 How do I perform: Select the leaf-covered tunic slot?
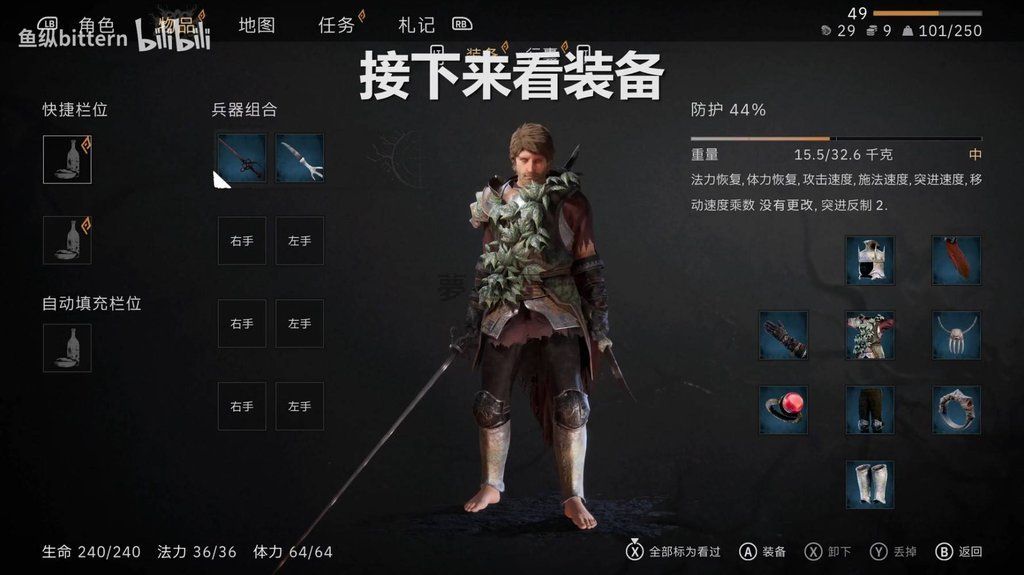coord(870,335)
